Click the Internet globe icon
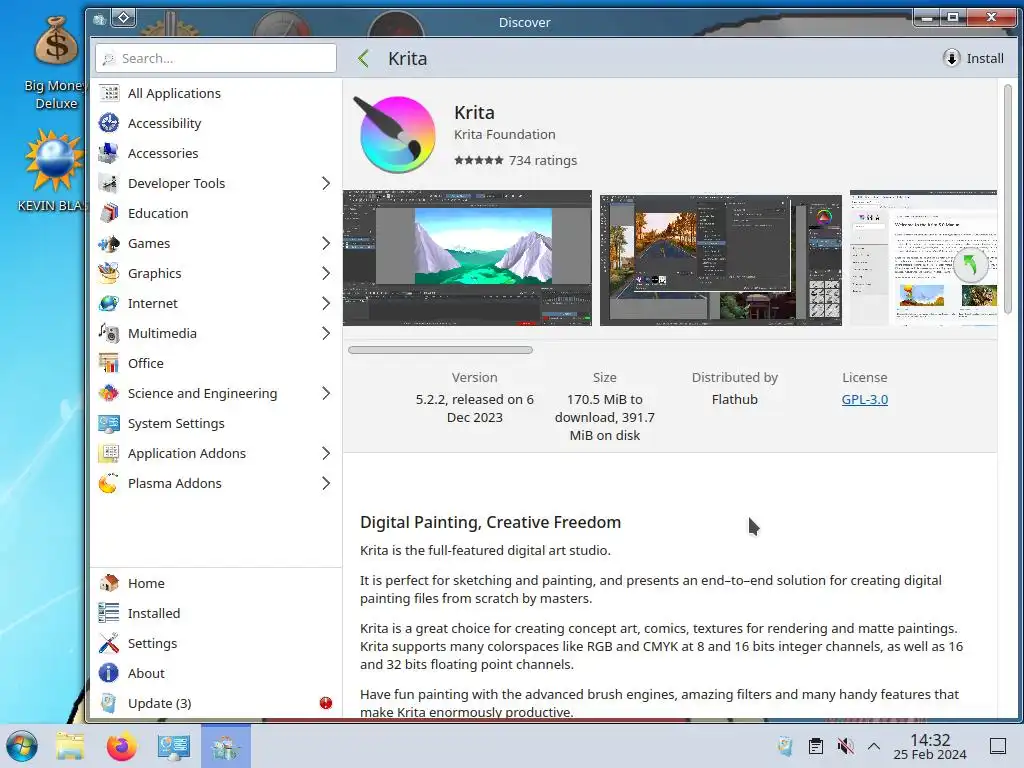 pos(109,304)
